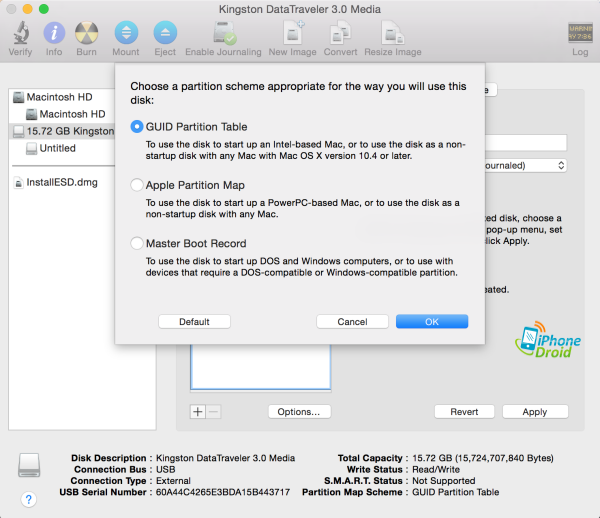Click the green zoom window button

[x=44, y=9]
